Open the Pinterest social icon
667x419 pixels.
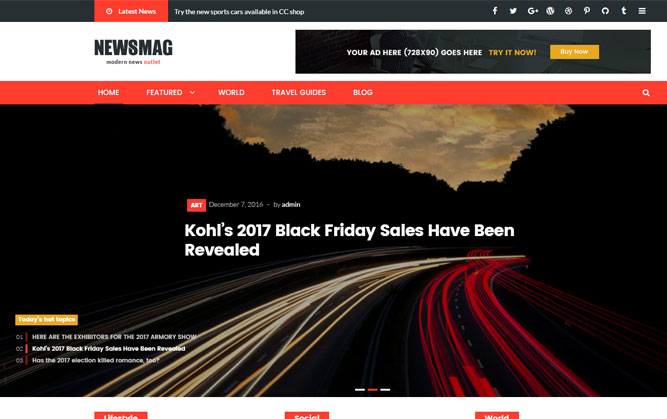coord(587,11)
